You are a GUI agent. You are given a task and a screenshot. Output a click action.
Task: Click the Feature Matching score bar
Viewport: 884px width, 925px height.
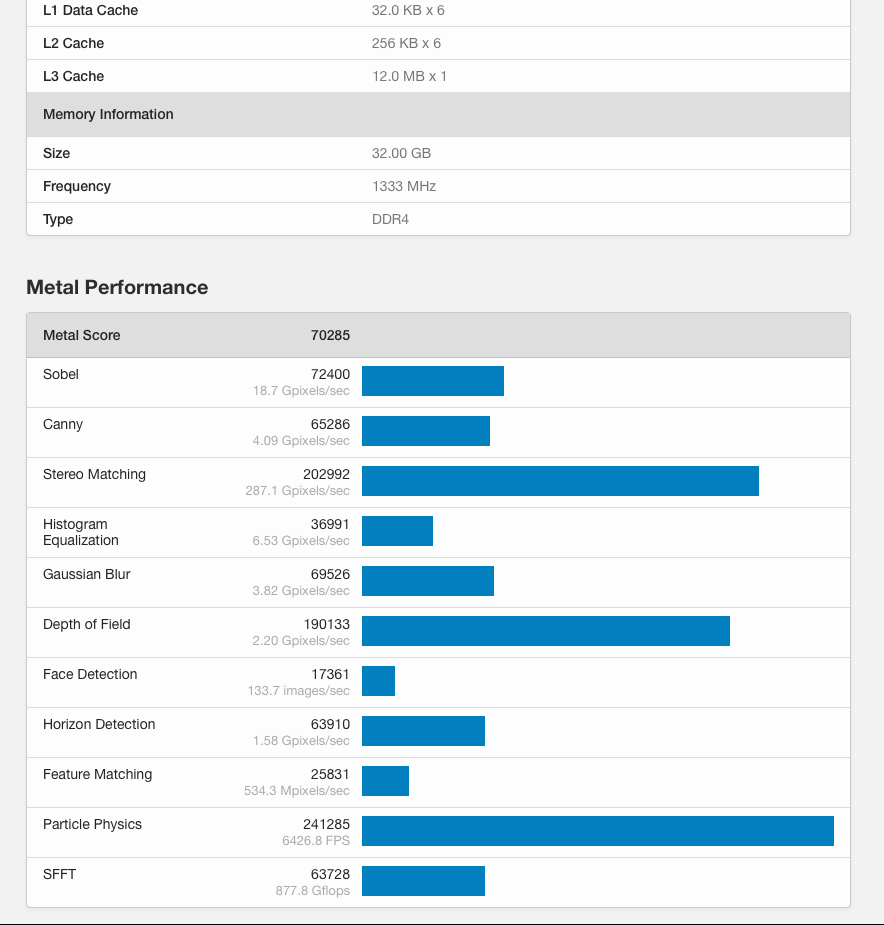point(385,781)
